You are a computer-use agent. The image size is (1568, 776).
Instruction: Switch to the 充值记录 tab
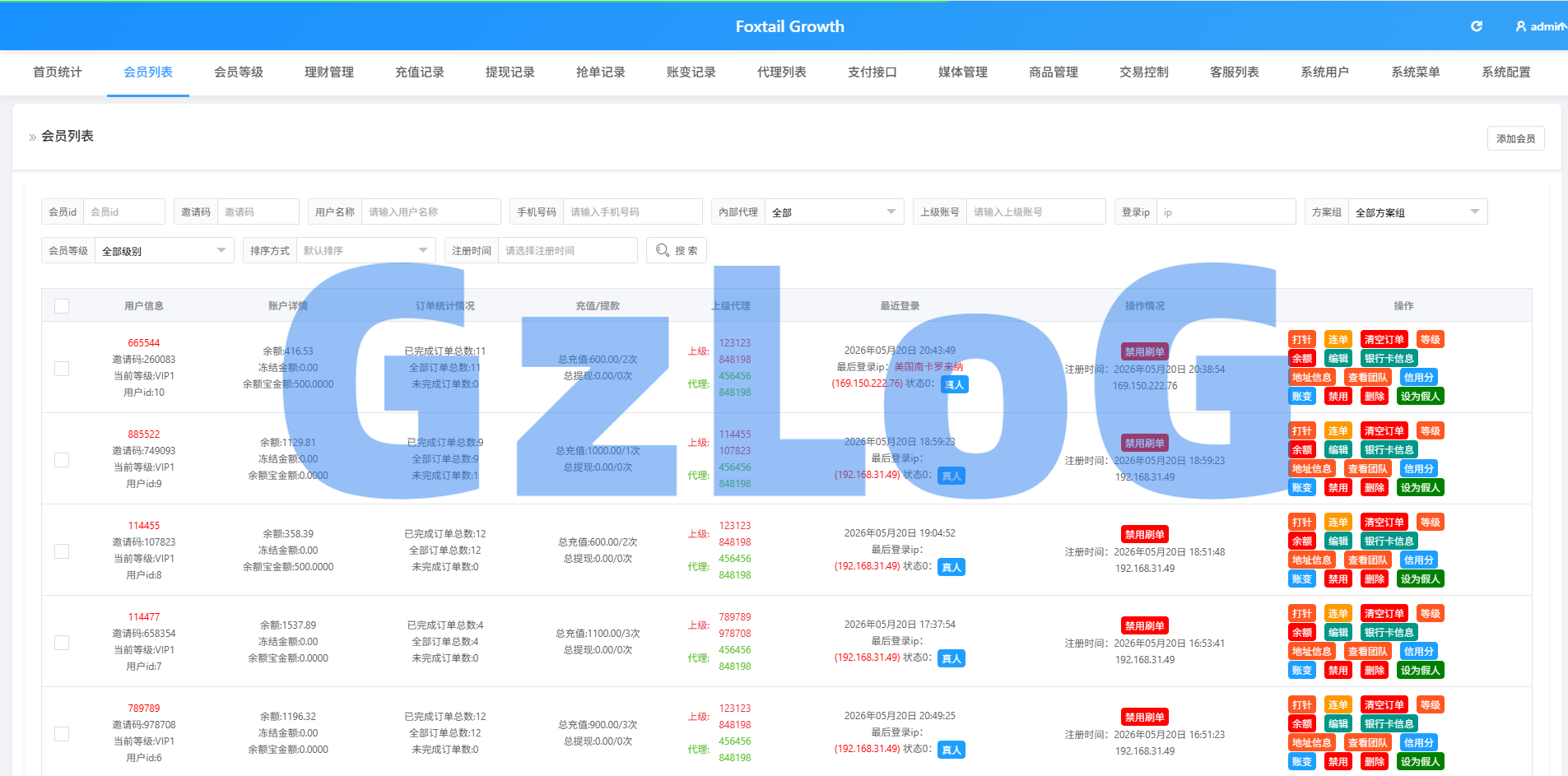[x=420, y=72]
